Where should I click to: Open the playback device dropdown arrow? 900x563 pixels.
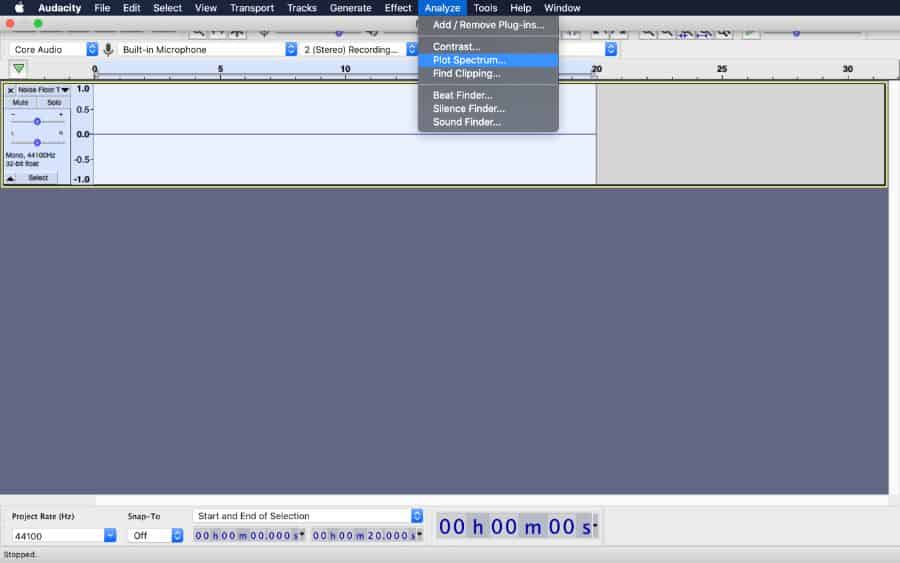(x=611, y=49)
